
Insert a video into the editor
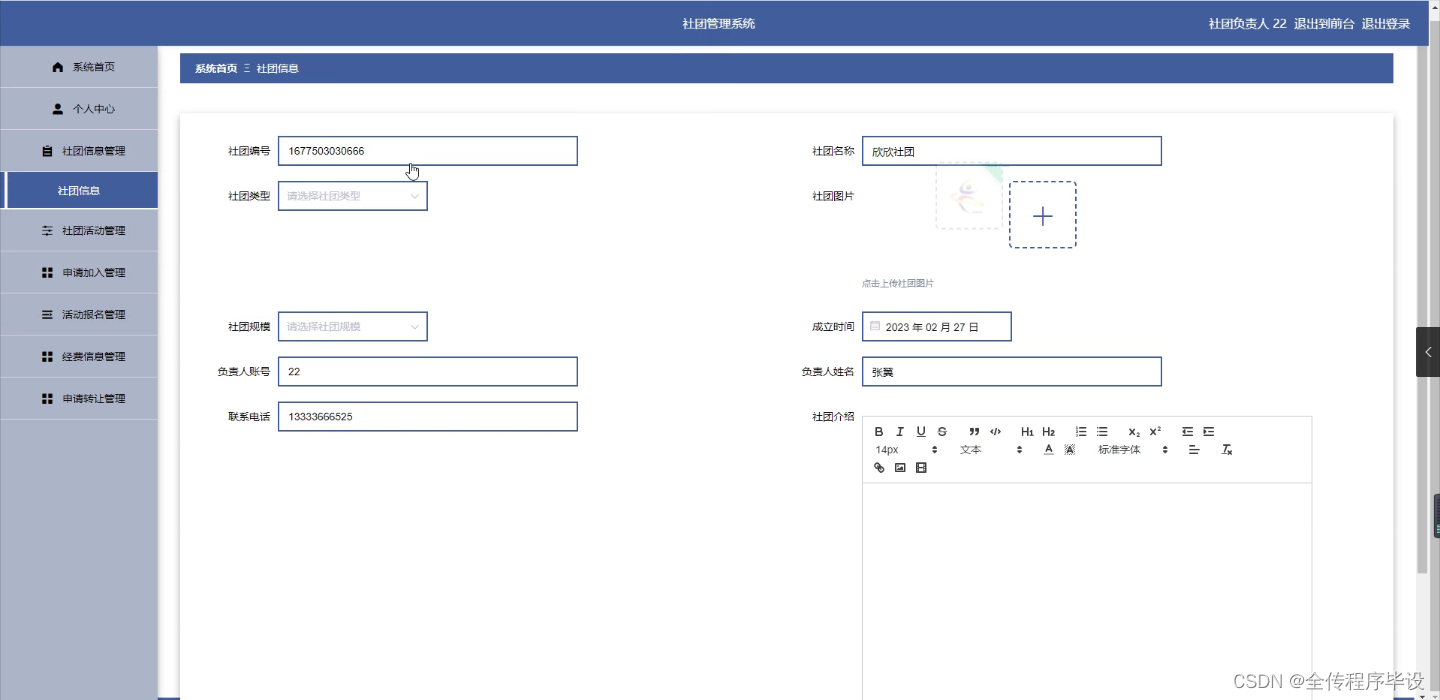920,467
